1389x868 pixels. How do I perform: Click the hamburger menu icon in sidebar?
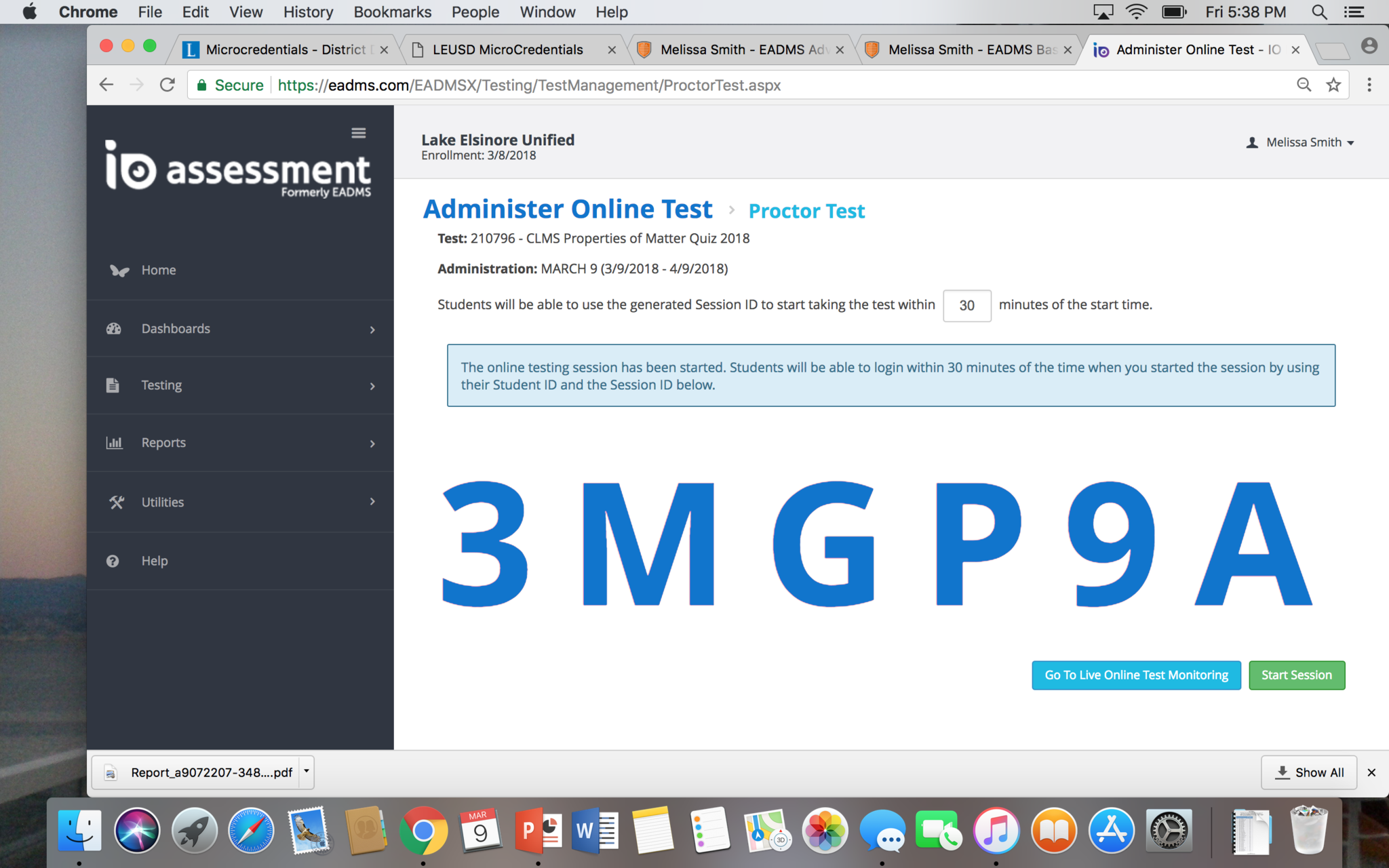click(x=359, y=133)
